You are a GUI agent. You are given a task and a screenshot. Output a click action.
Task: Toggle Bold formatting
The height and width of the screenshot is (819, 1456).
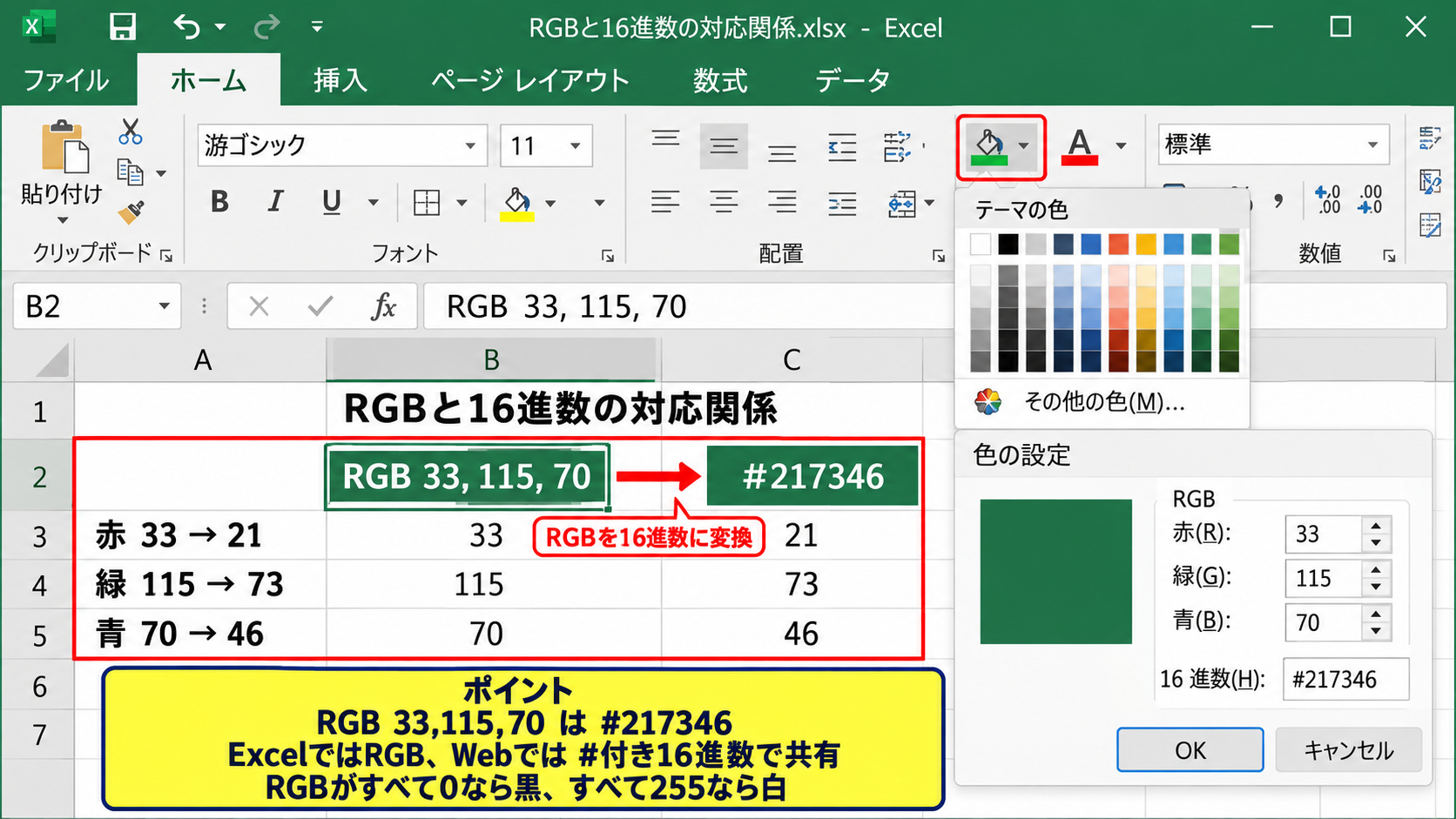pos(219,202)
